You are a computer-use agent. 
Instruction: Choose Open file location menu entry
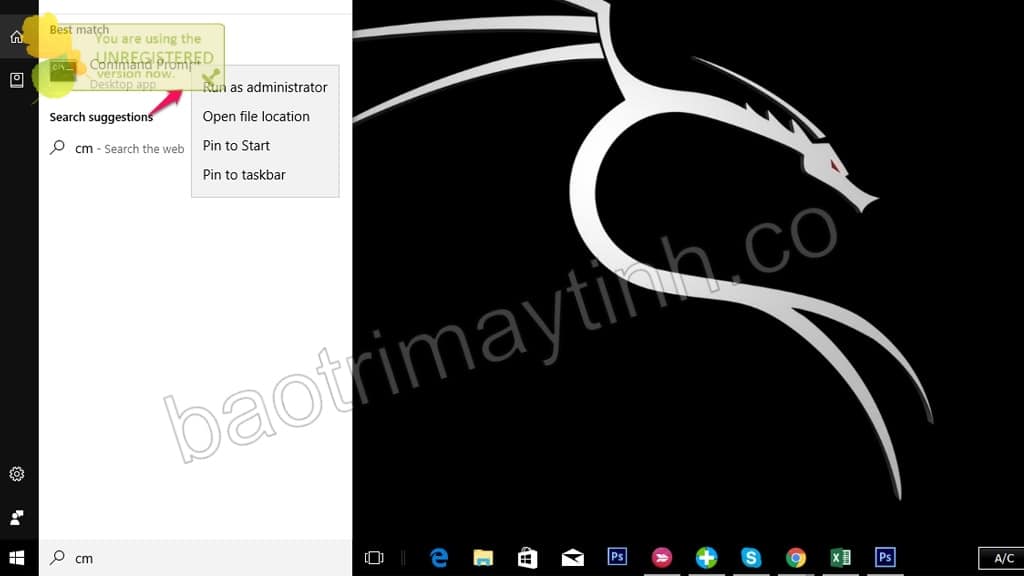(256, 116)
